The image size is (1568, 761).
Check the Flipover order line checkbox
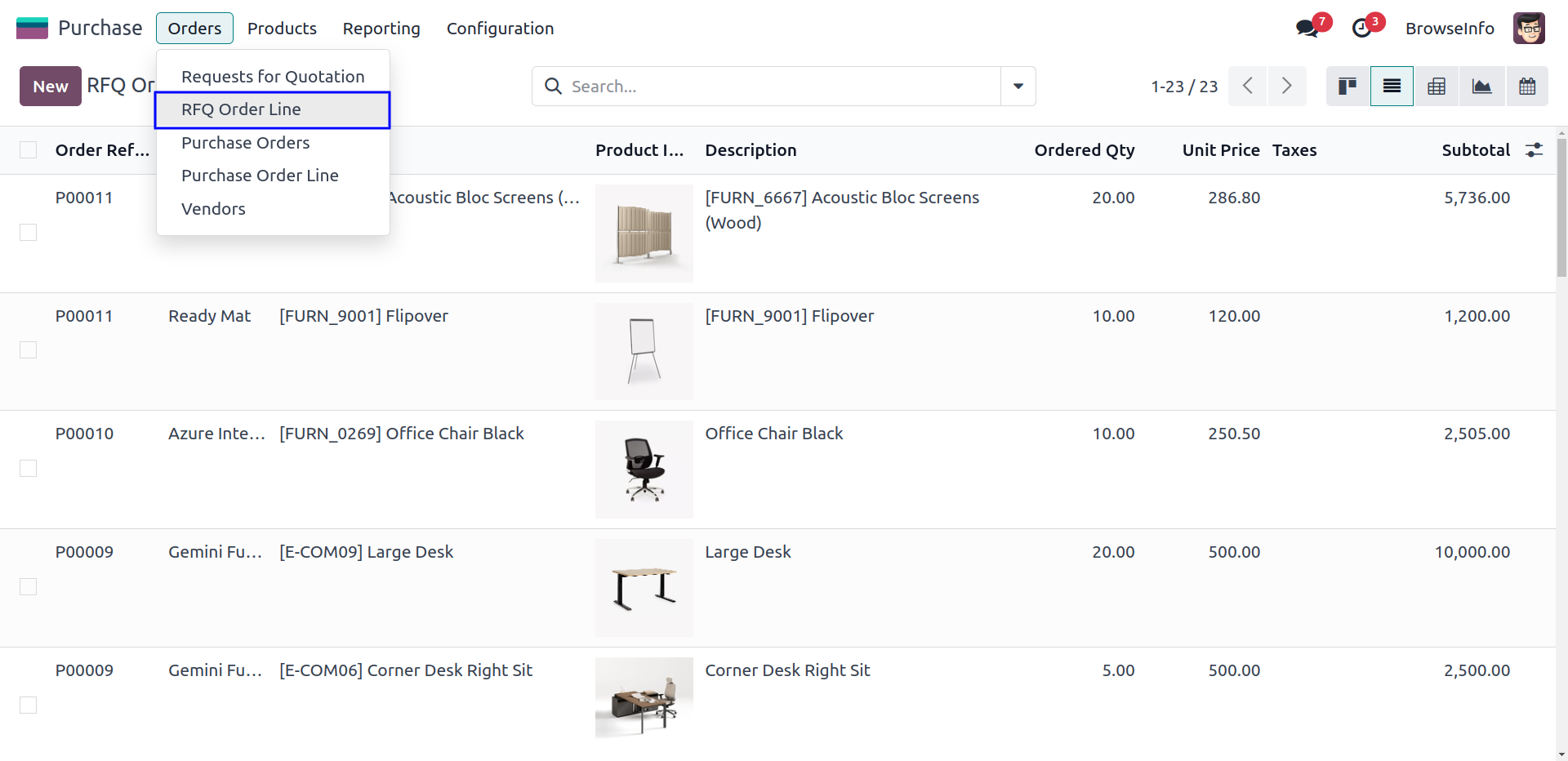click(29, 350)
